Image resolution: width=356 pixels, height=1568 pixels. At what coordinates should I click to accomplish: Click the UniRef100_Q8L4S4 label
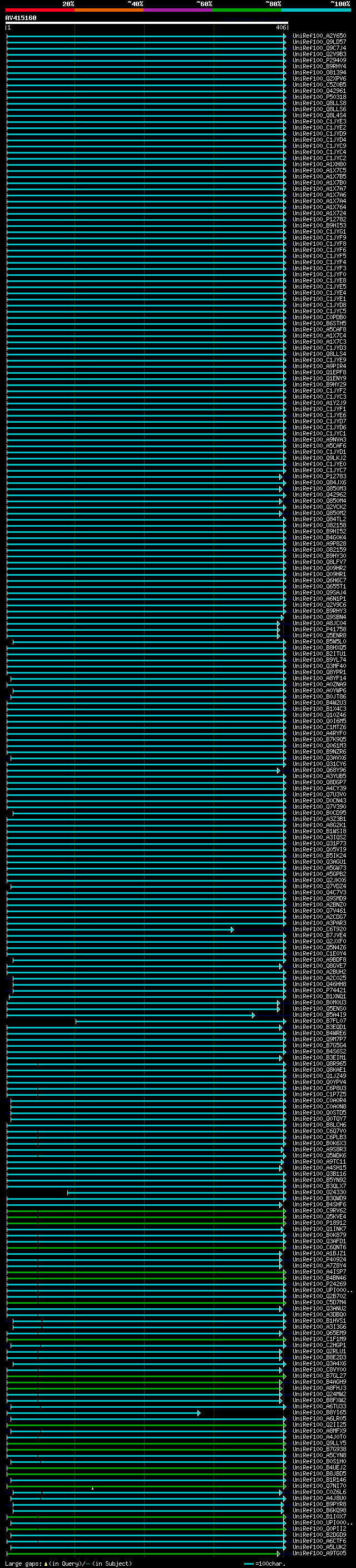point(319,116)
